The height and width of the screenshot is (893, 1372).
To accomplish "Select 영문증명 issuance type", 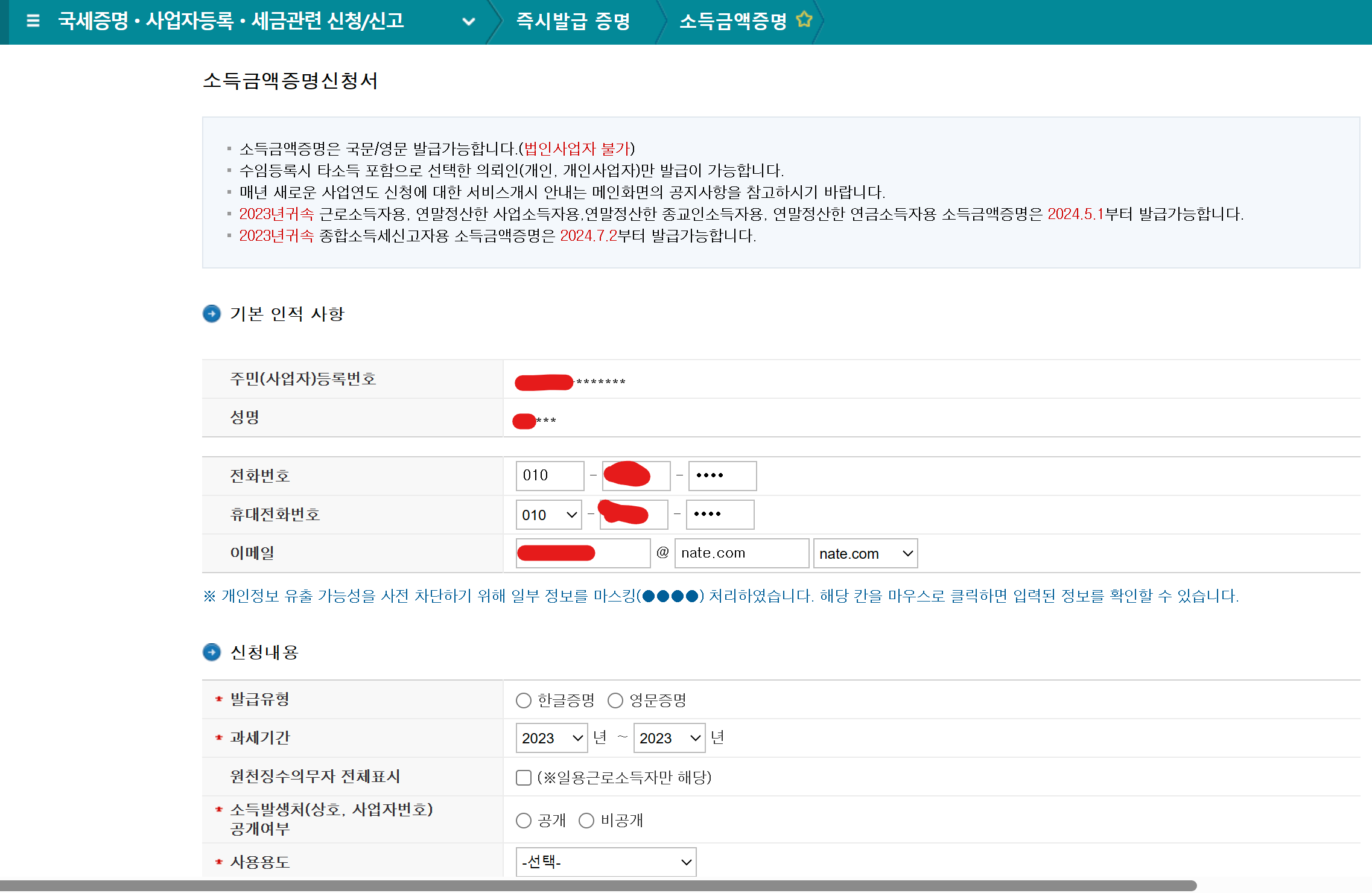I will pyautogui.click(x=615, y=700).
